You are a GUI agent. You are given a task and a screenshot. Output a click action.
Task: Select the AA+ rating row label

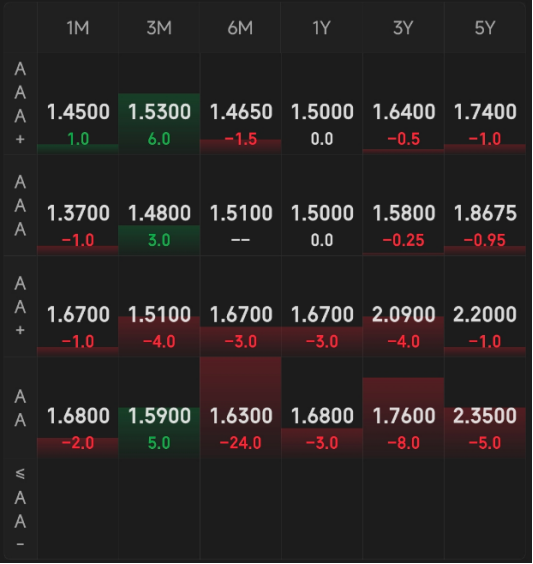[x=20, y=306]
